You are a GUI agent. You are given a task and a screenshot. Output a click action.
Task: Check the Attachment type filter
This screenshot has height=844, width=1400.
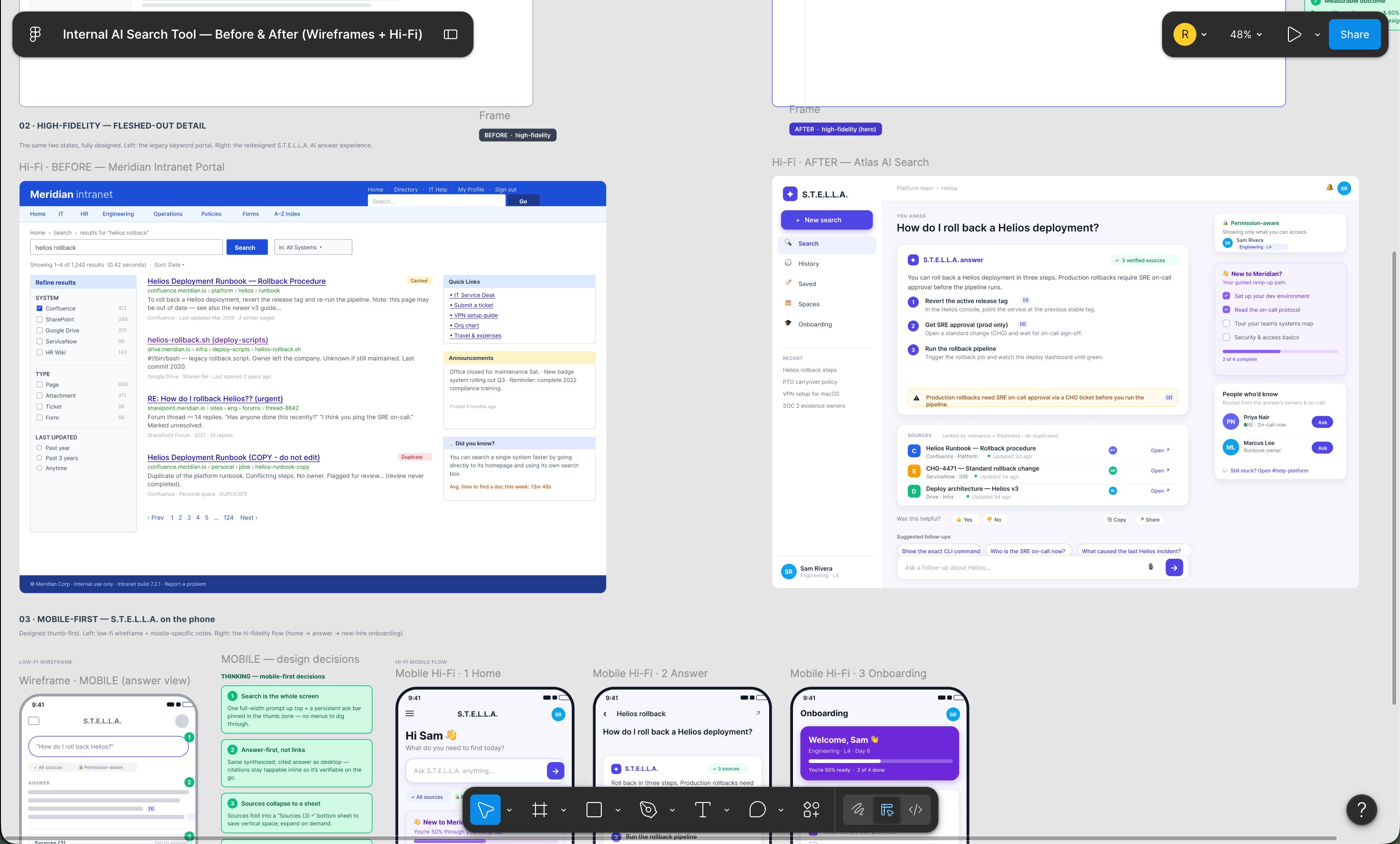pyautogui.click(x=39, y=396)
